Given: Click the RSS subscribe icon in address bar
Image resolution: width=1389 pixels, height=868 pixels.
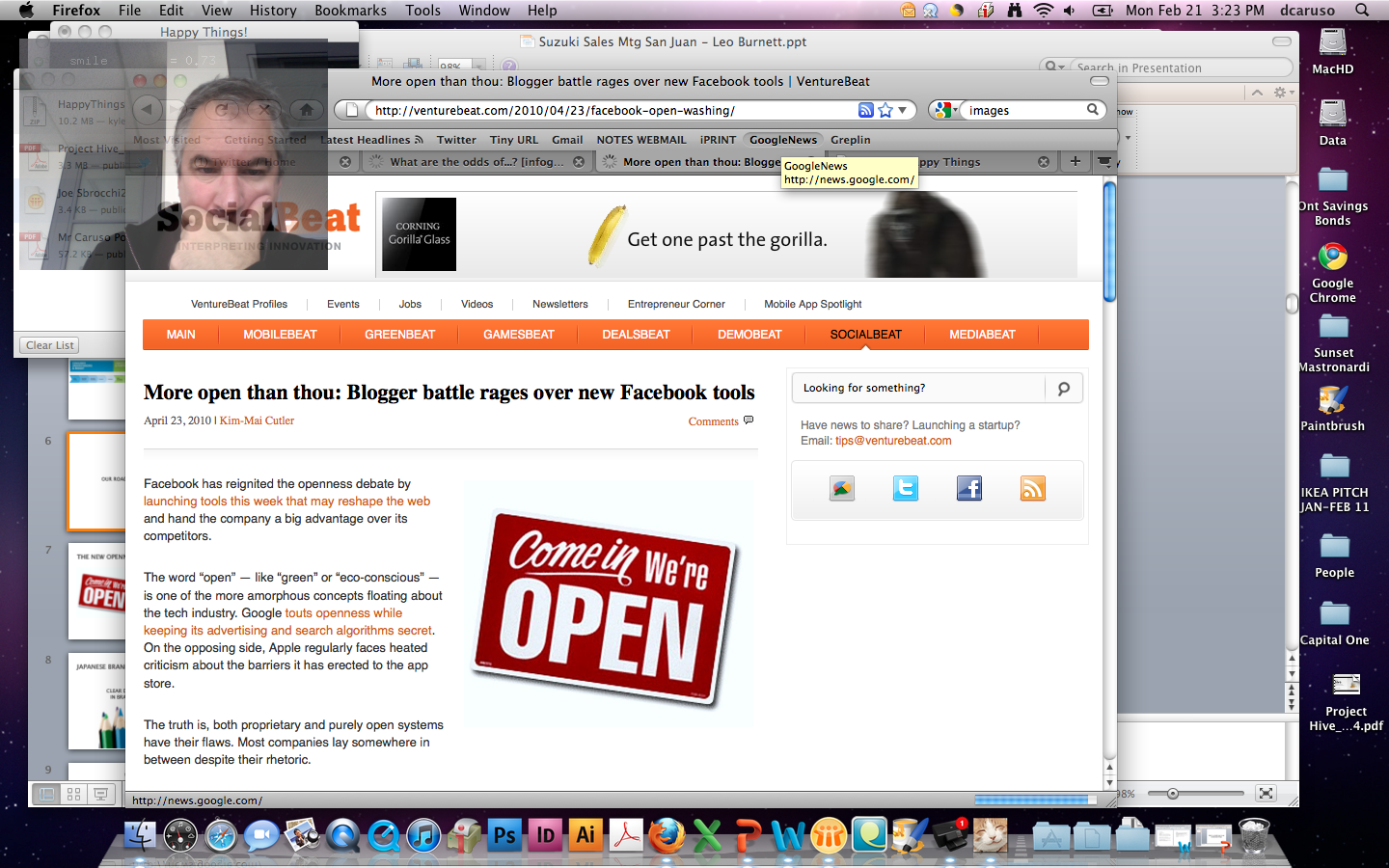Looking at the screenshot, I should click(x=866, y=110).
